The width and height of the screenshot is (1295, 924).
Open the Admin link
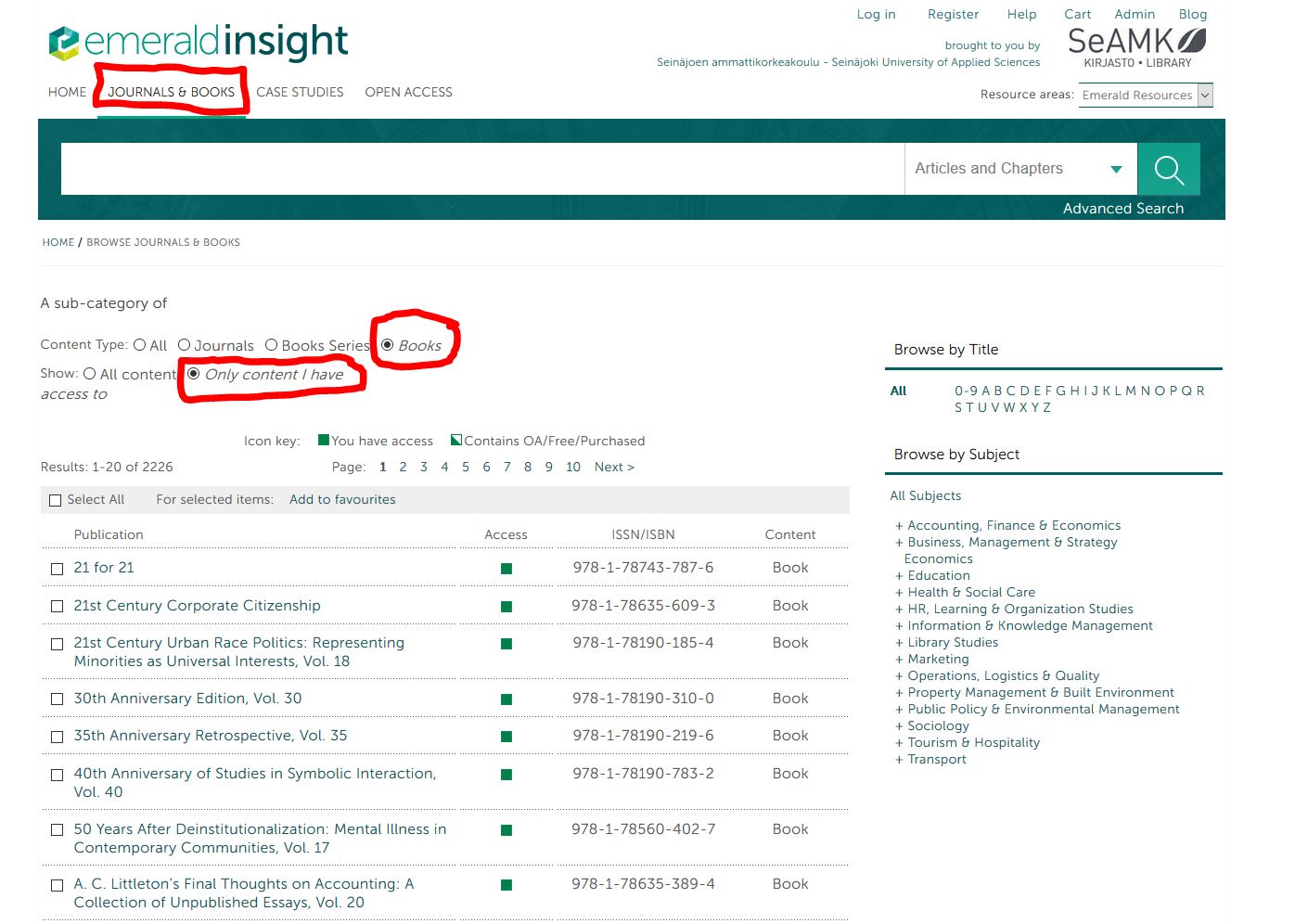coord(1135,14)
